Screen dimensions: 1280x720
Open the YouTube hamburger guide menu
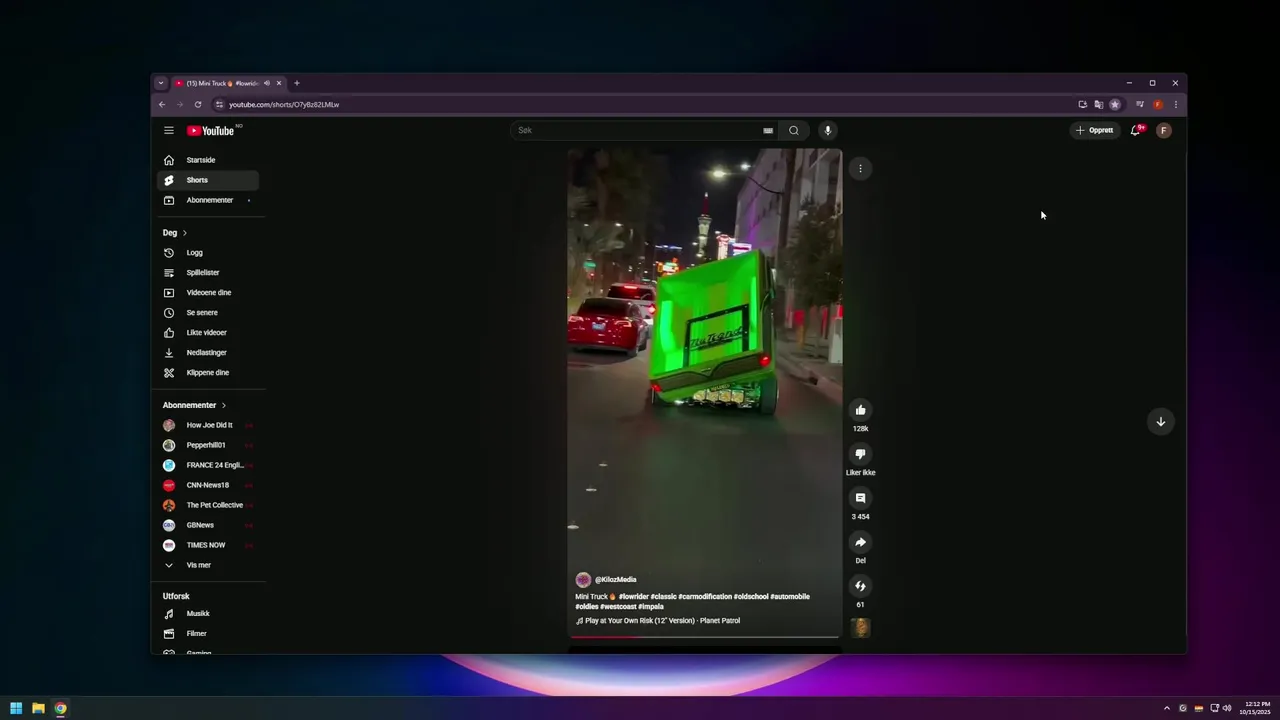tap(169, 130)
